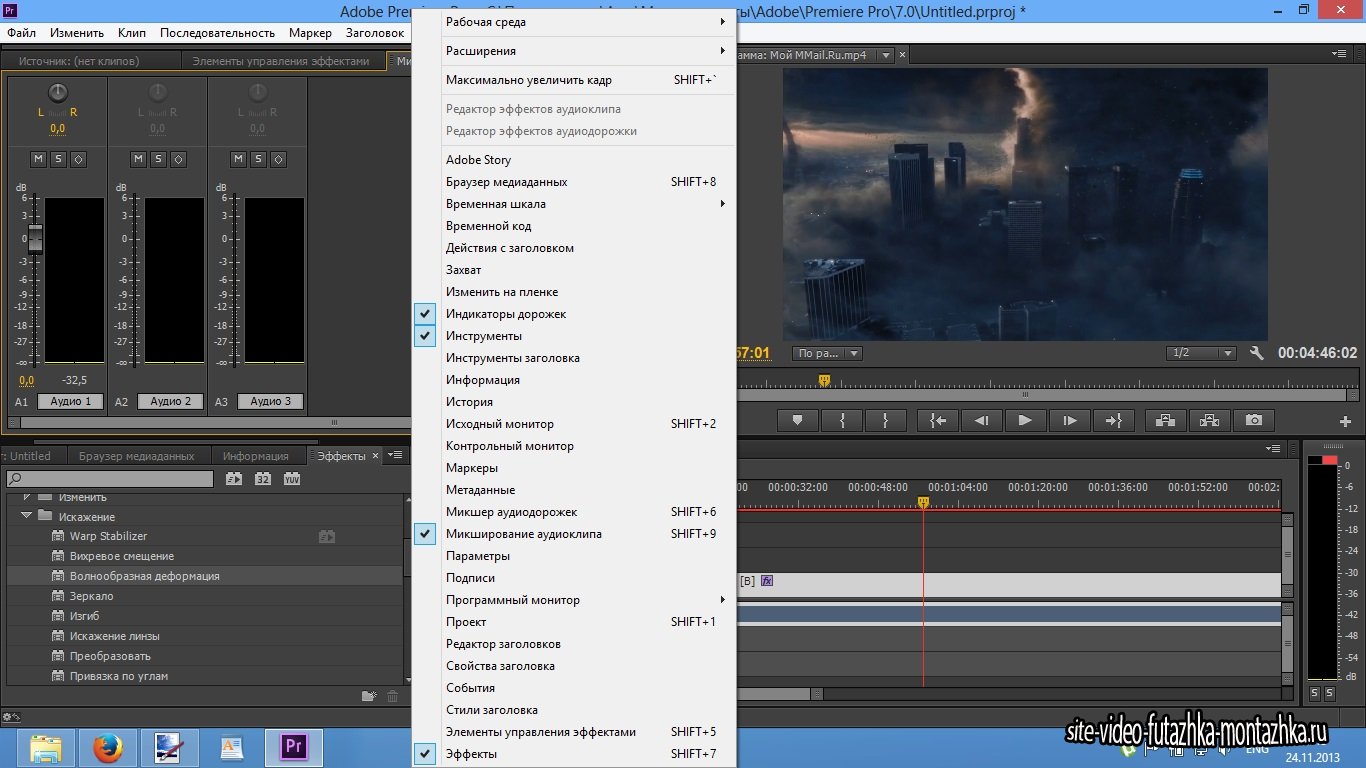1366x768 pixels.
Task: Uncheck Индикаторы дорожек in the menu
Action: point(574,314)
